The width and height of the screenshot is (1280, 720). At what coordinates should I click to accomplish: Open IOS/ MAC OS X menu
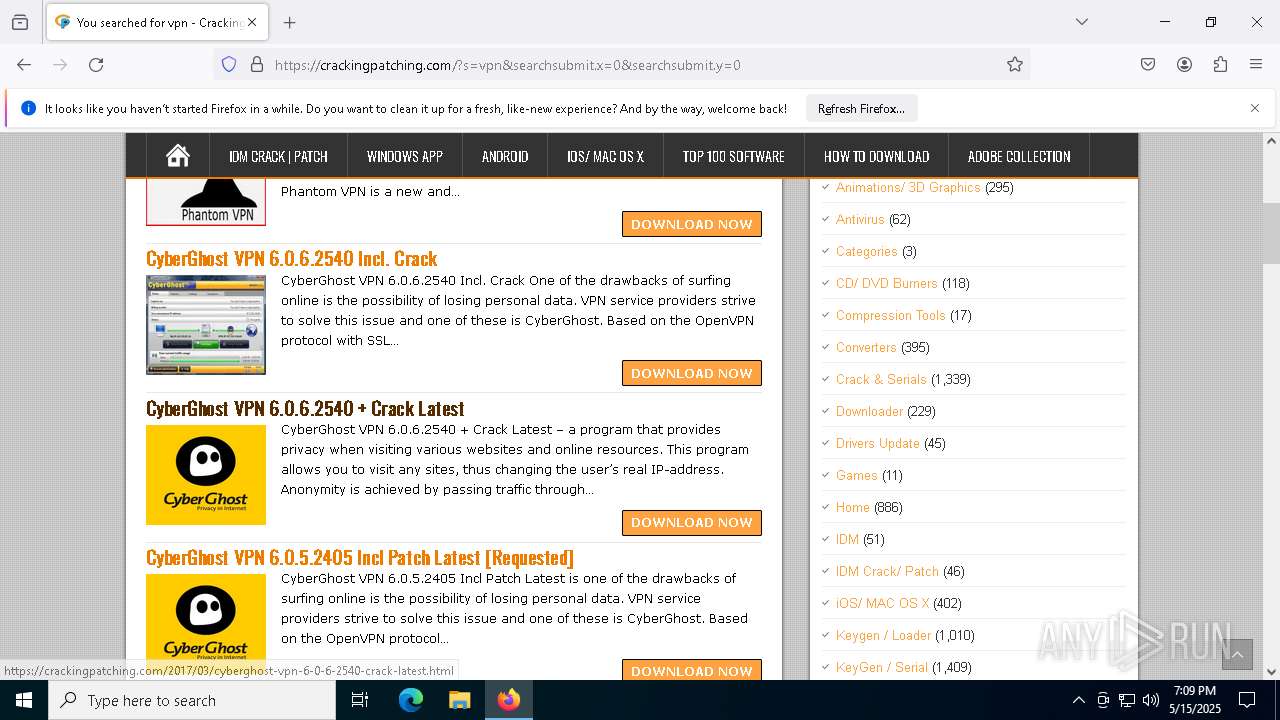(x=605, y=156)
